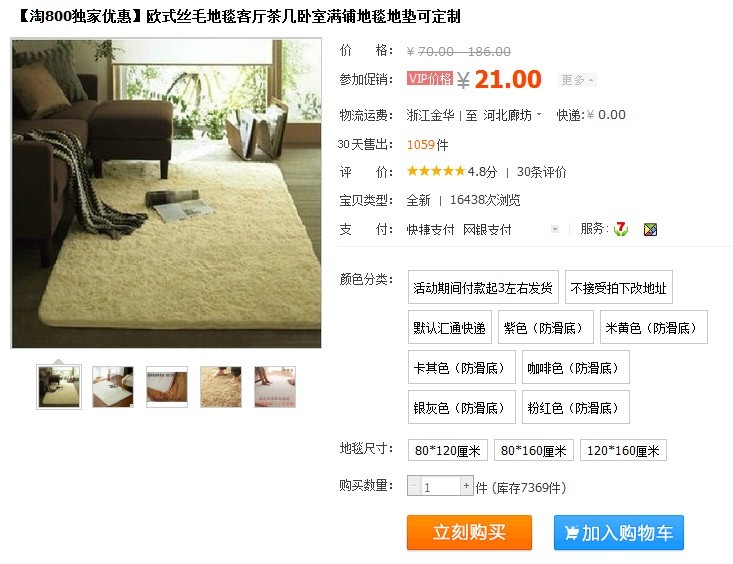Click the VIP价格 promotion badge
The image size is (733, 564).
click(430, 79)
